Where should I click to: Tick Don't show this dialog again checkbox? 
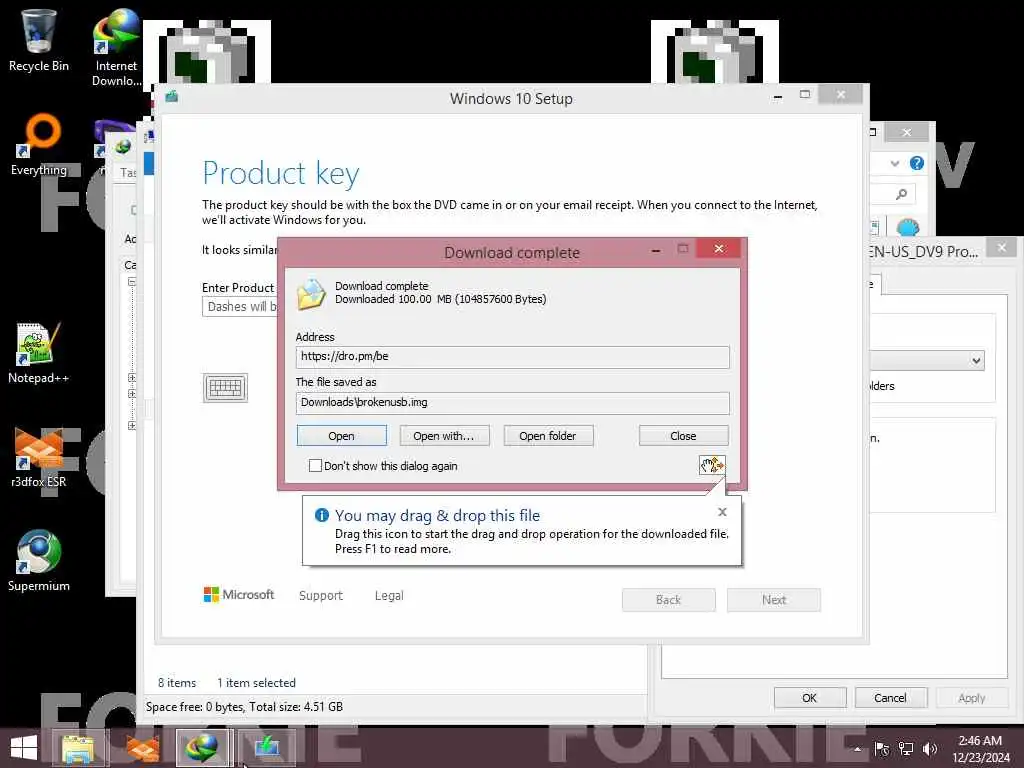tap(315, 466)
